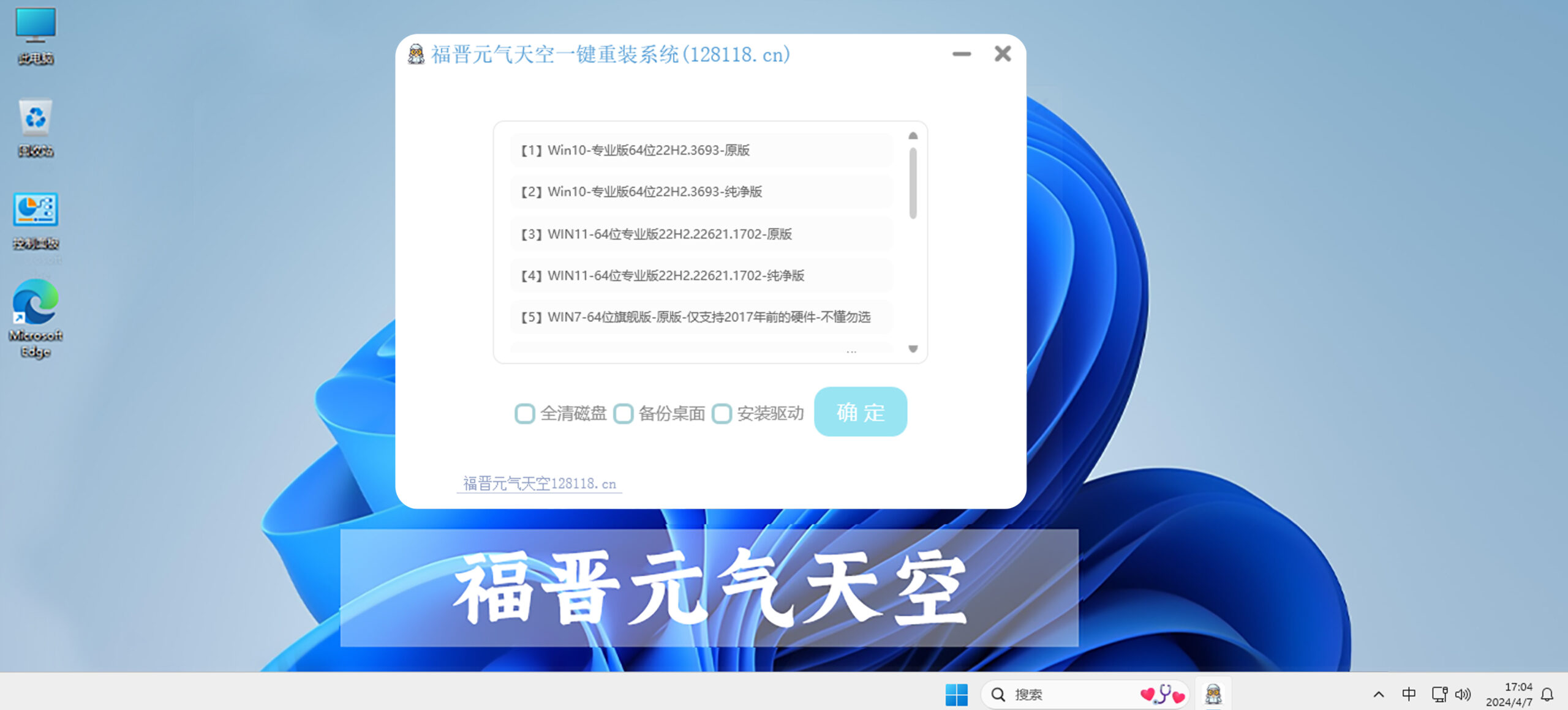The width and height of the screenshot is (1568, 710).
Task: Click the list scroll-down arrow
Action: click(x=913, y=349)
